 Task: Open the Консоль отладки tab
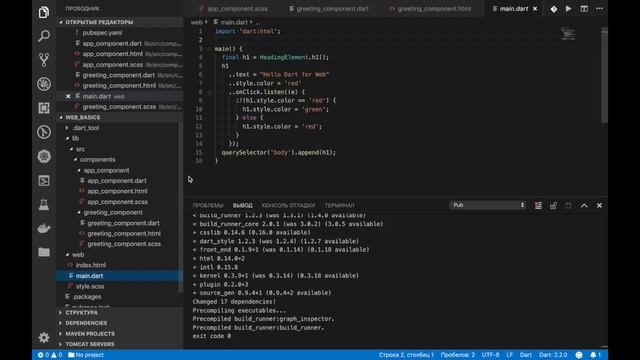click(x=288, y=205)
